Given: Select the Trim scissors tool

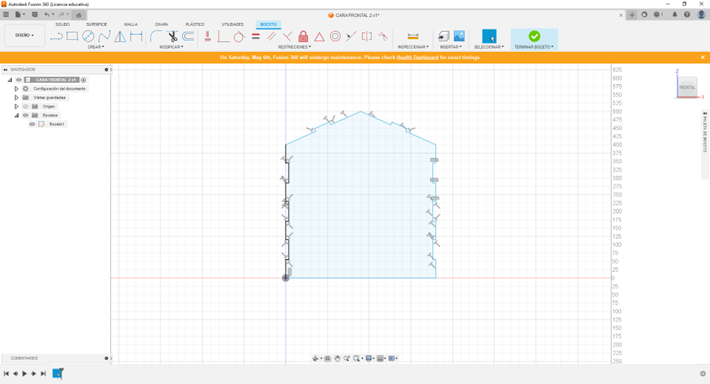Looking at the screenshot, I should 172,36.
